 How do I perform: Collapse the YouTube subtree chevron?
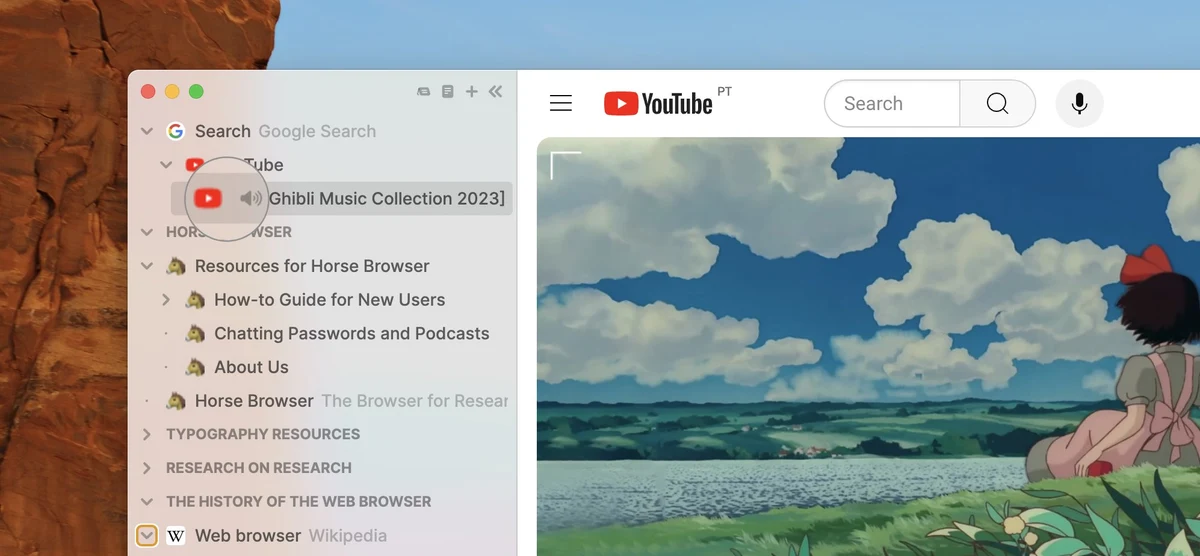167,165
